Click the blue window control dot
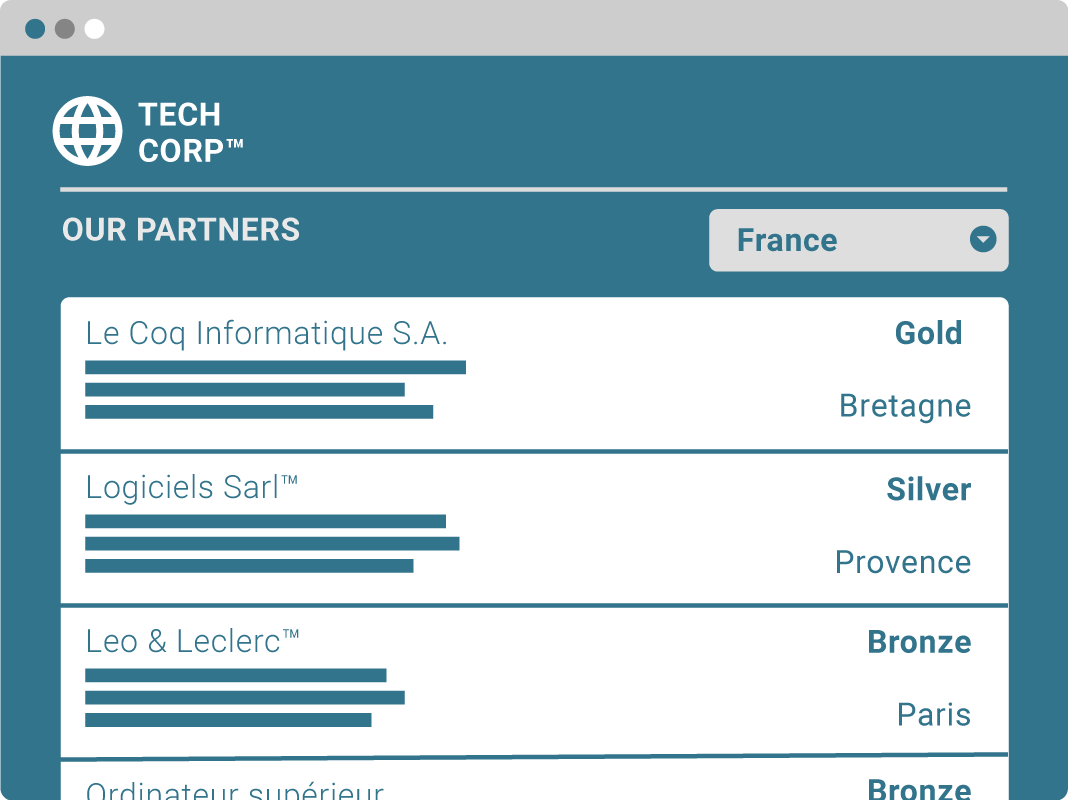1068x800 pixels. (35, 29)
